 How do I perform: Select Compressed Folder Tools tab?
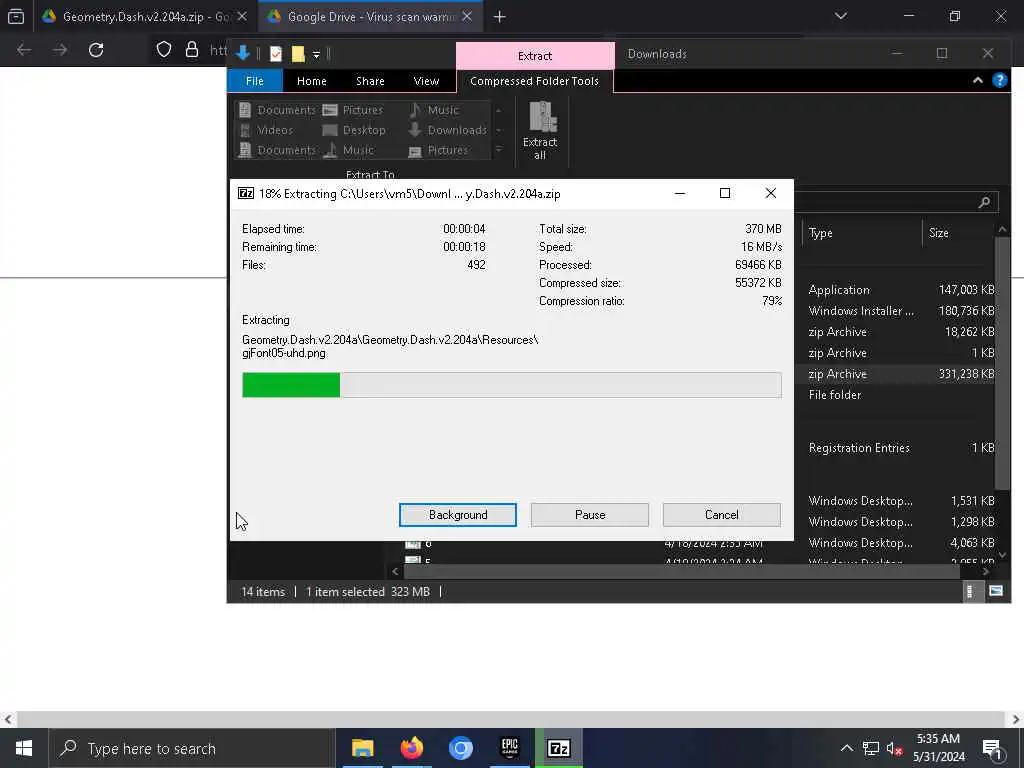point(534,81)
